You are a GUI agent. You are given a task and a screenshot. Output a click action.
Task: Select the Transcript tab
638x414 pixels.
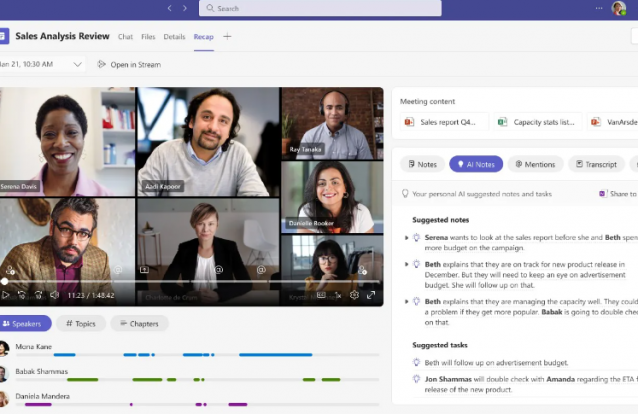coord(595,164)
